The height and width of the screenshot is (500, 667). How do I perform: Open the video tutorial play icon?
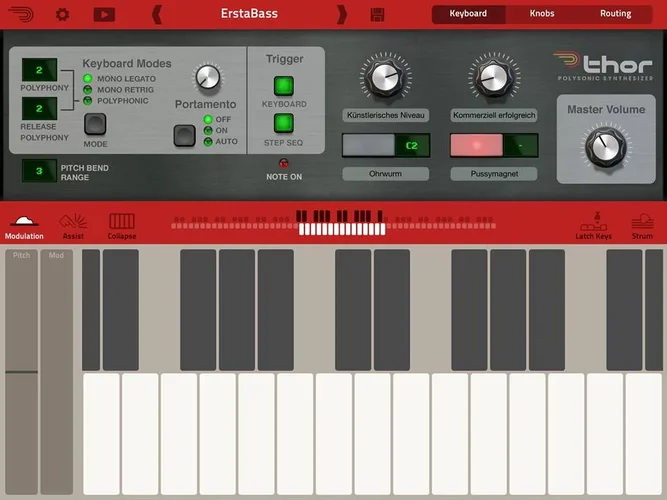(104, 14)
